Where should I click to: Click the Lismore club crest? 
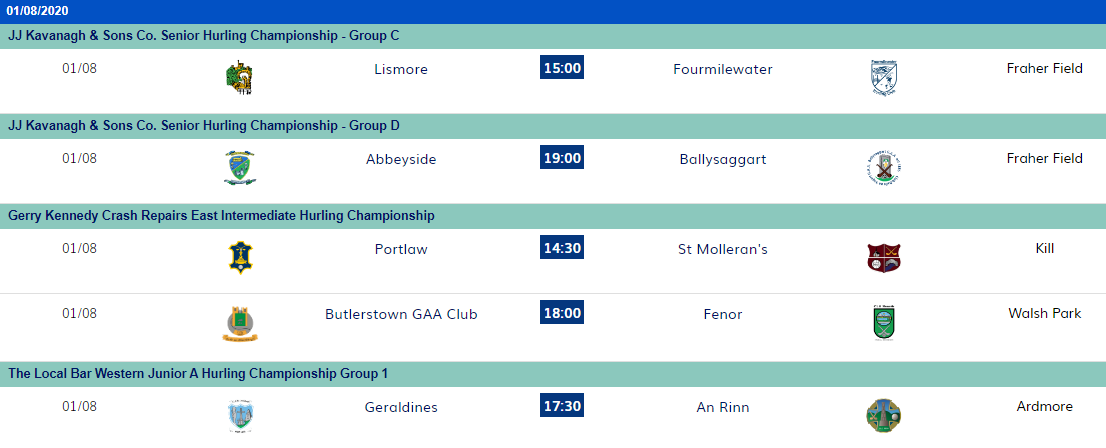pyautogui.click(x=239, y=78)
